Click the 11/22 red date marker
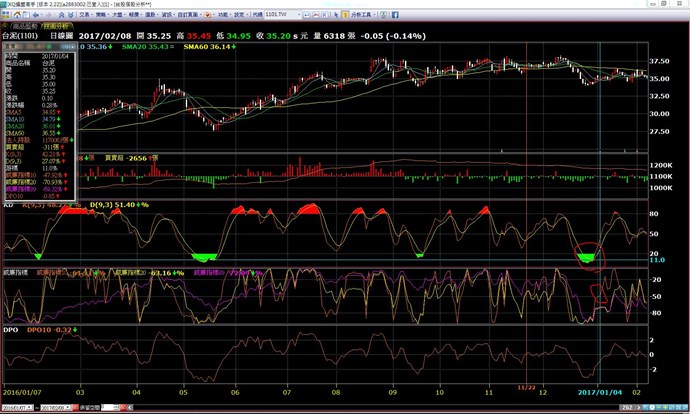Screen dimensions: 690x414 [x=527, y=385]
